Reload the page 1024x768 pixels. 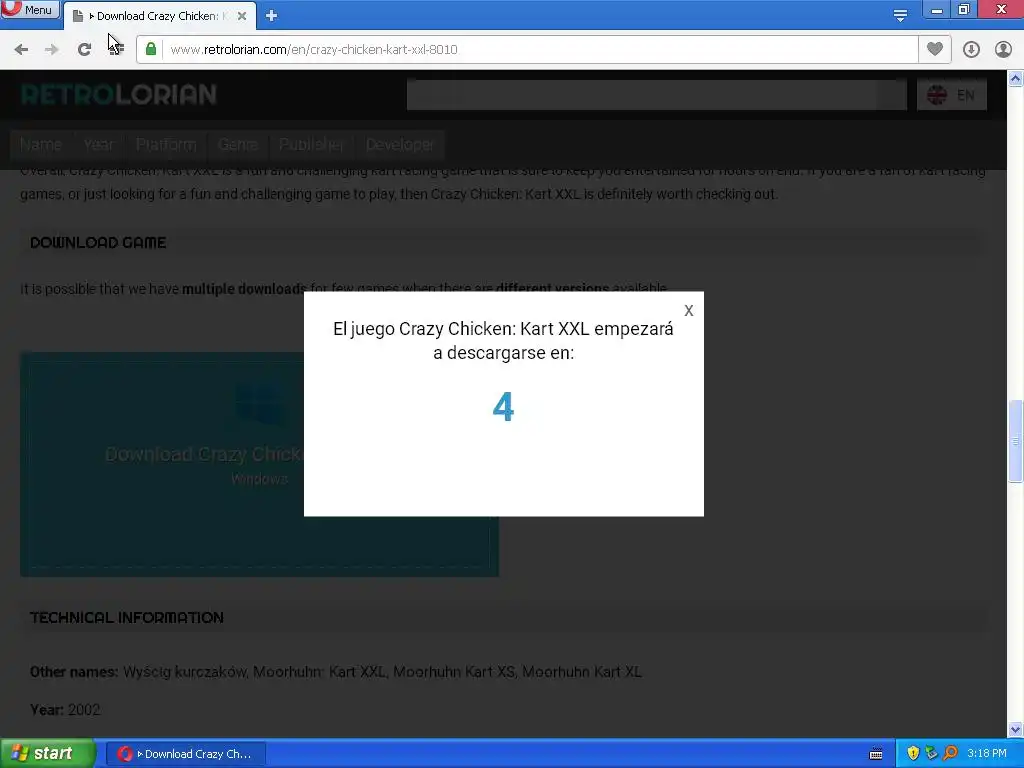84,50
